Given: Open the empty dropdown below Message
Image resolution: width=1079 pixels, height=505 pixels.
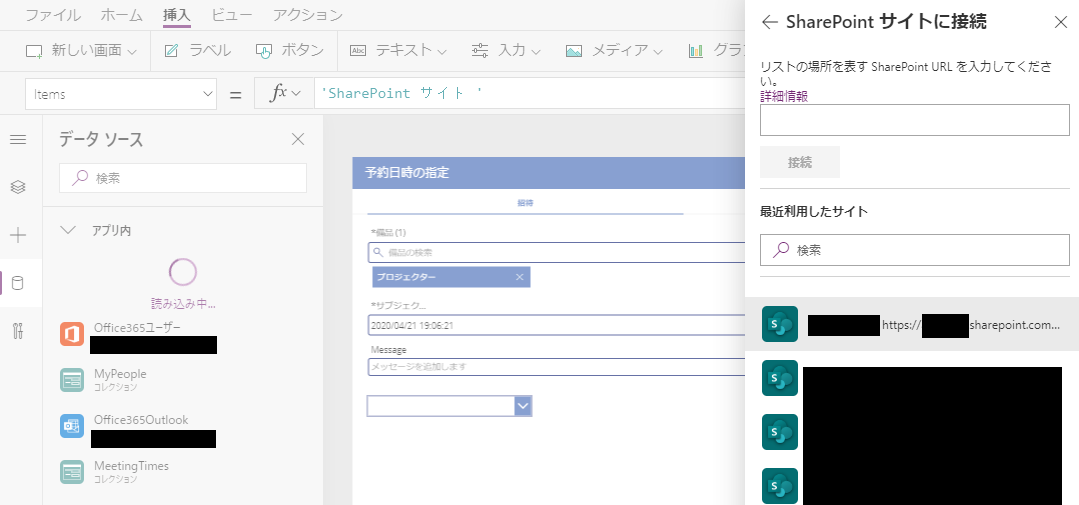Looking at the screenshot, I should point(523,407).
